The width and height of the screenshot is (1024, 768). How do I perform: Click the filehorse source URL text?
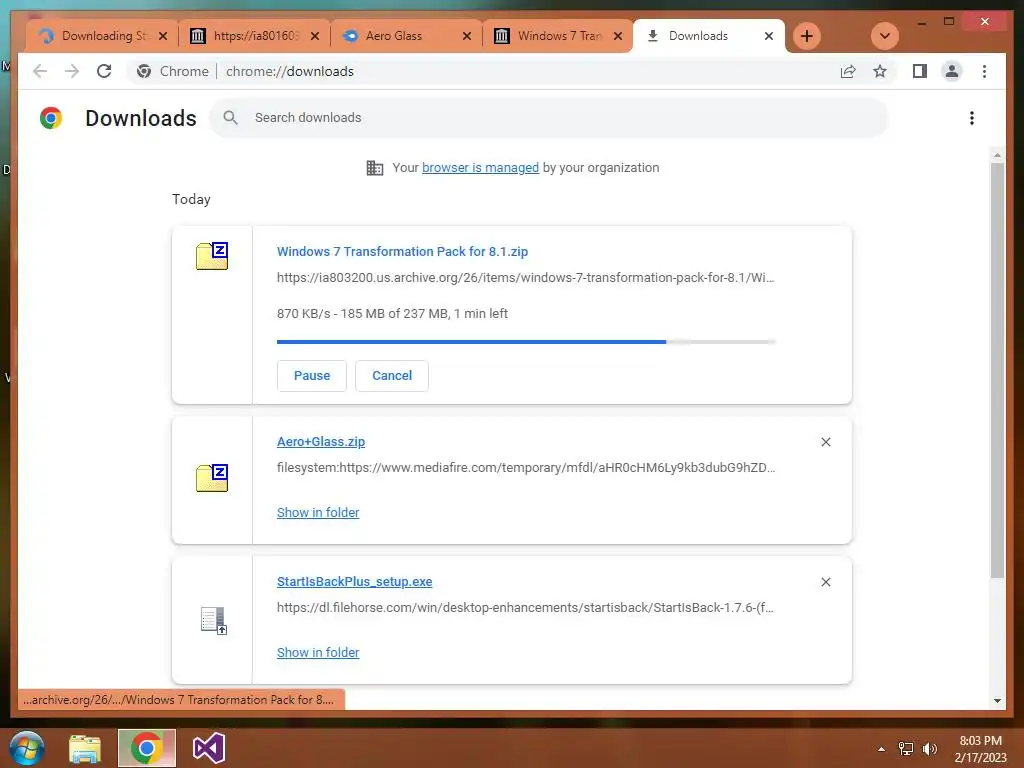click(x=525, y=607)
